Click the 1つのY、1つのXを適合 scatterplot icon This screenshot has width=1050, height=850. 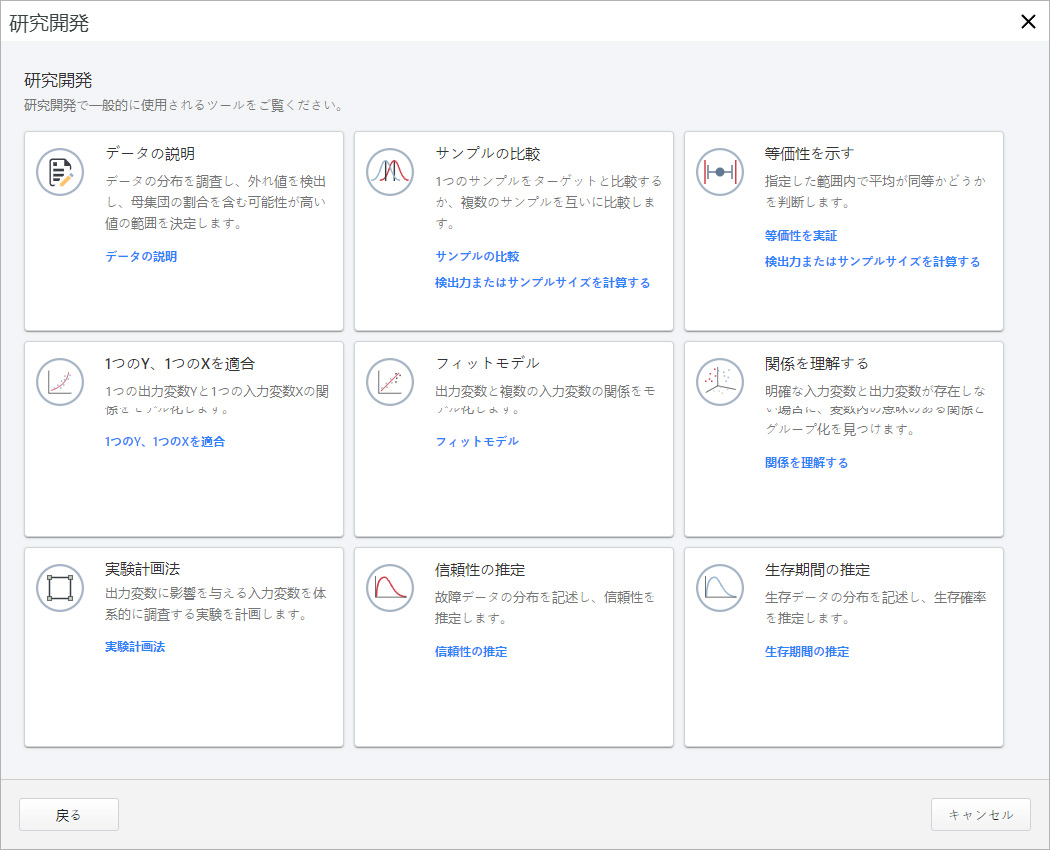click(60, 382)
